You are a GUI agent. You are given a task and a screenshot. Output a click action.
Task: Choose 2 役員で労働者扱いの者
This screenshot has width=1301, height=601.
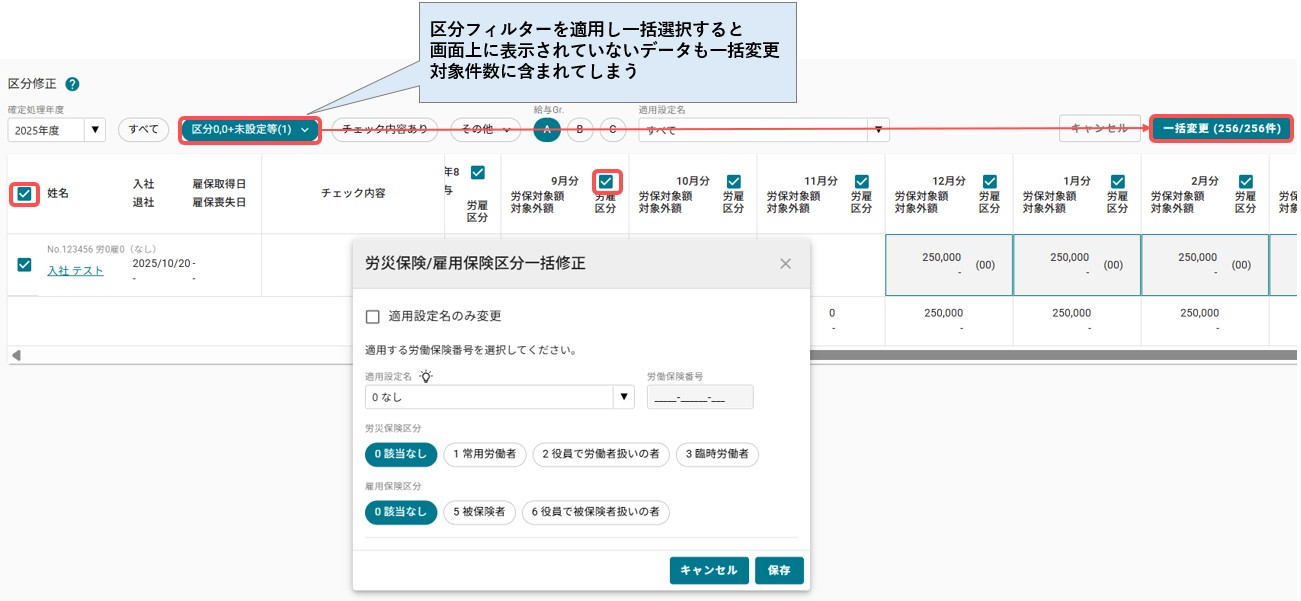pos(601,455)
